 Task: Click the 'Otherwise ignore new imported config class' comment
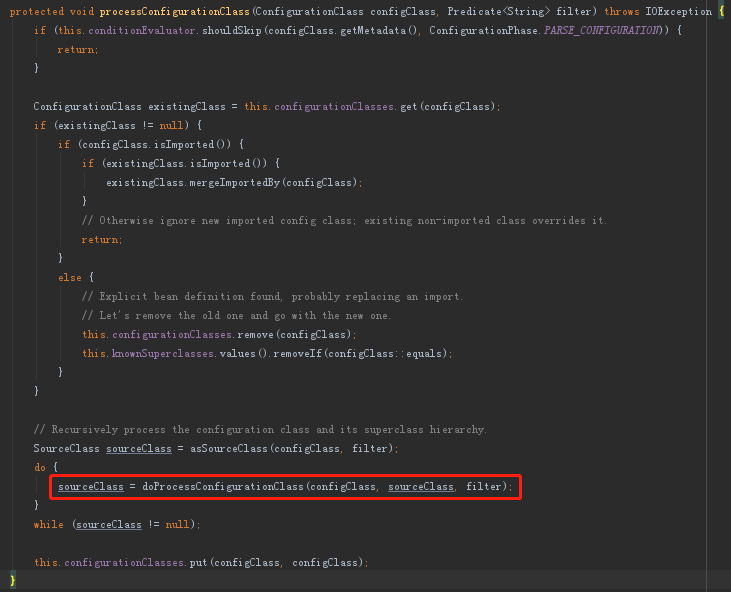(x=344, y=220)
